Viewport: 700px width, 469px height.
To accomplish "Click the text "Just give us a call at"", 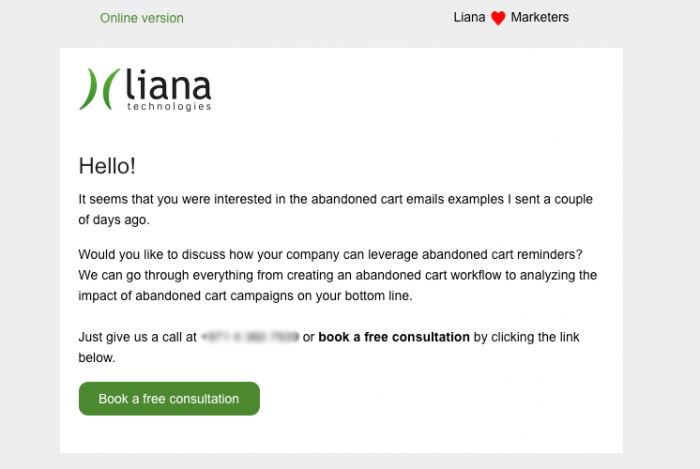I will tap(138, 337).
